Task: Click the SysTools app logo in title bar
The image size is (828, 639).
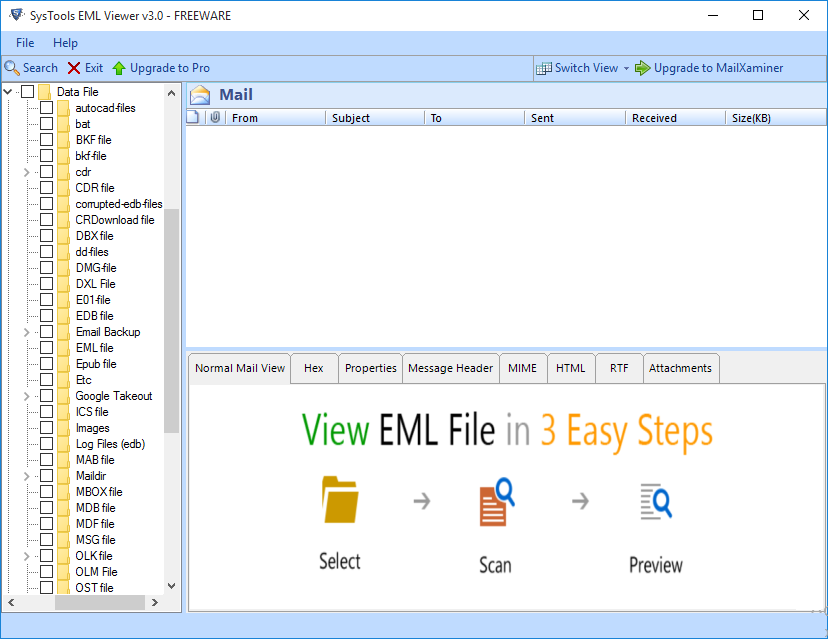Action: pos(16,15)
